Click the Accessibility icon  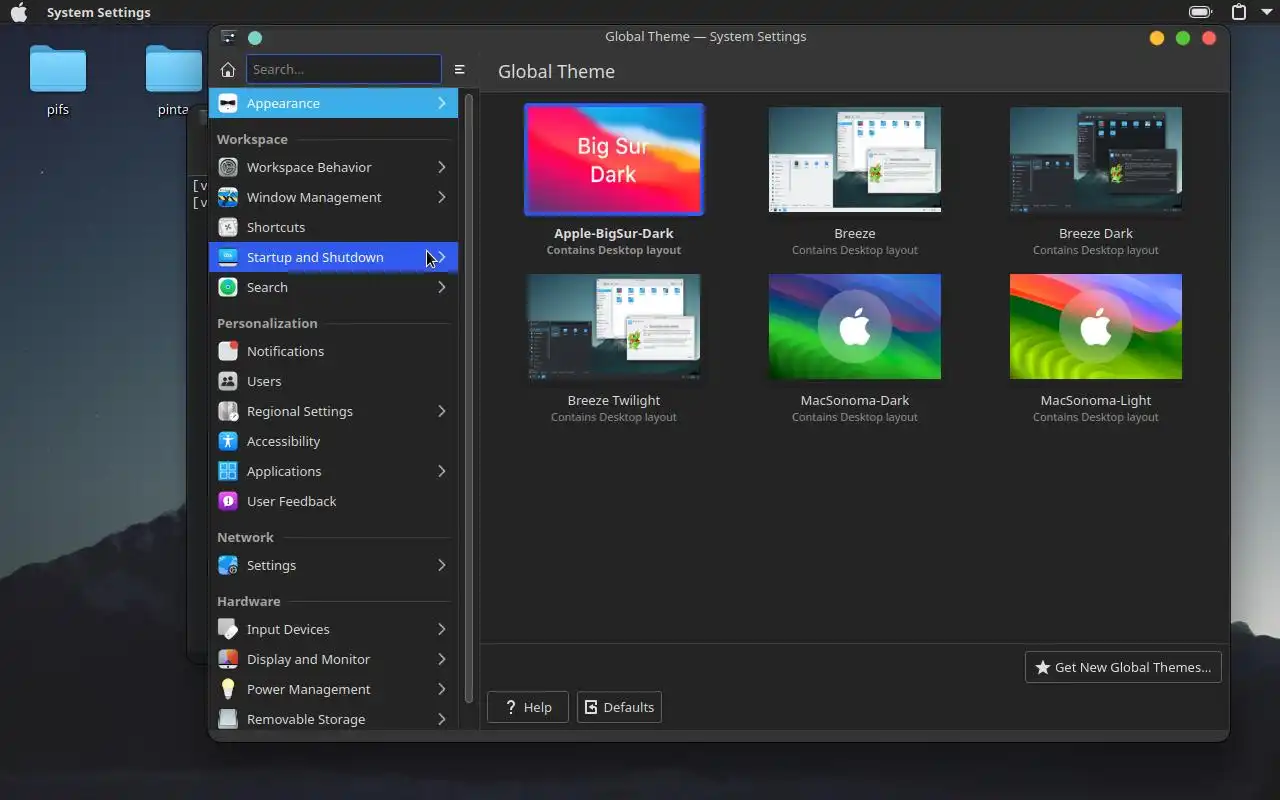[228, 441]
